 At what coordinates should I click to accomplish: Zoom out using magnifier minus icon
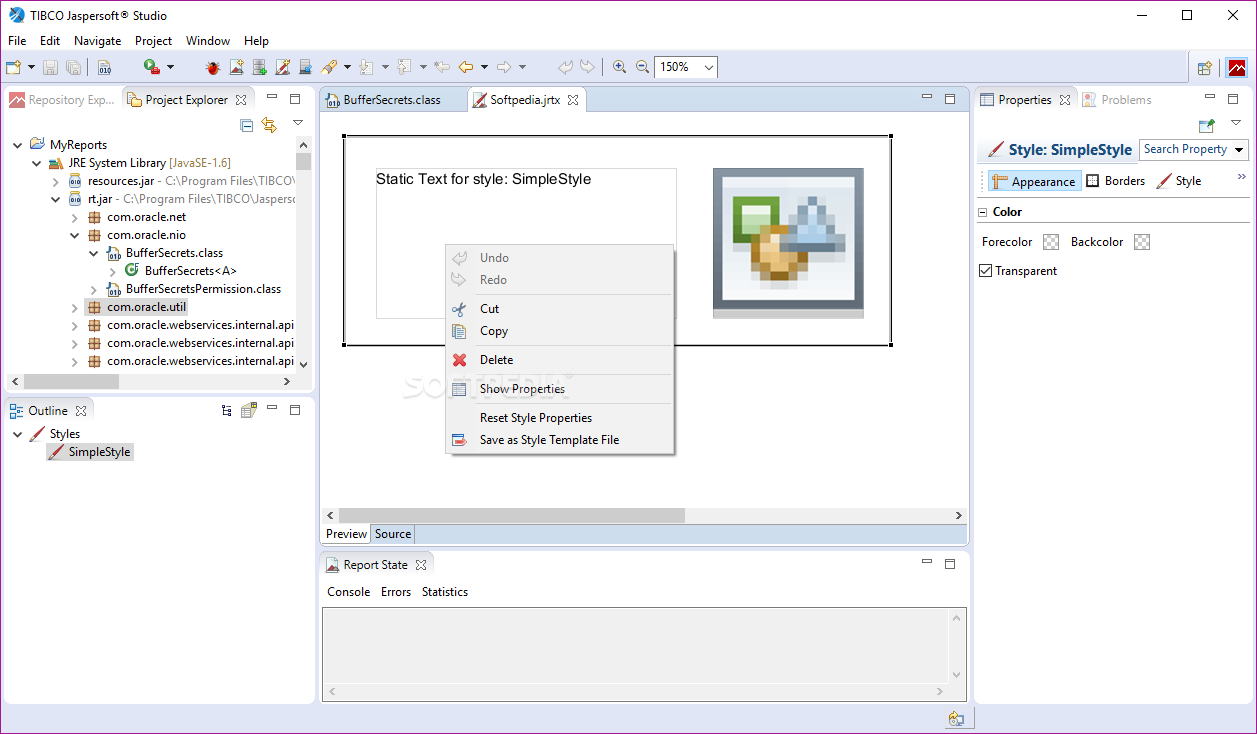point(643,67)
